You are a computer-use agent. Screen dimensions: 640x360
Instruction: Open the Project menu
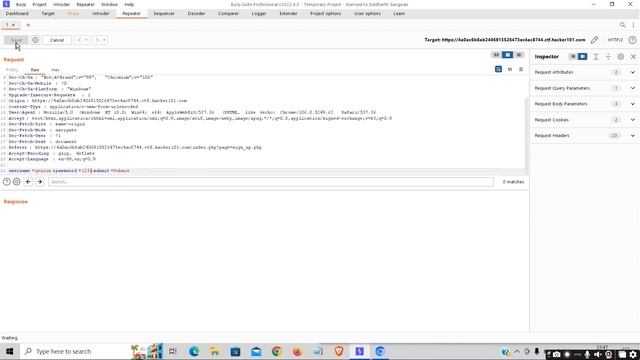40,4
